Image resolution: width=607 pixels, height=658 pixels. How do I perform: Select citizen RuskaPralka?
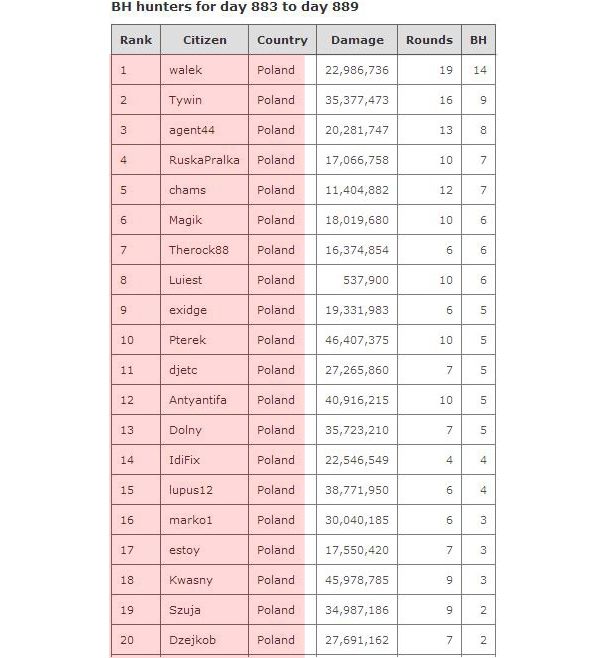[x=204, y=160]
